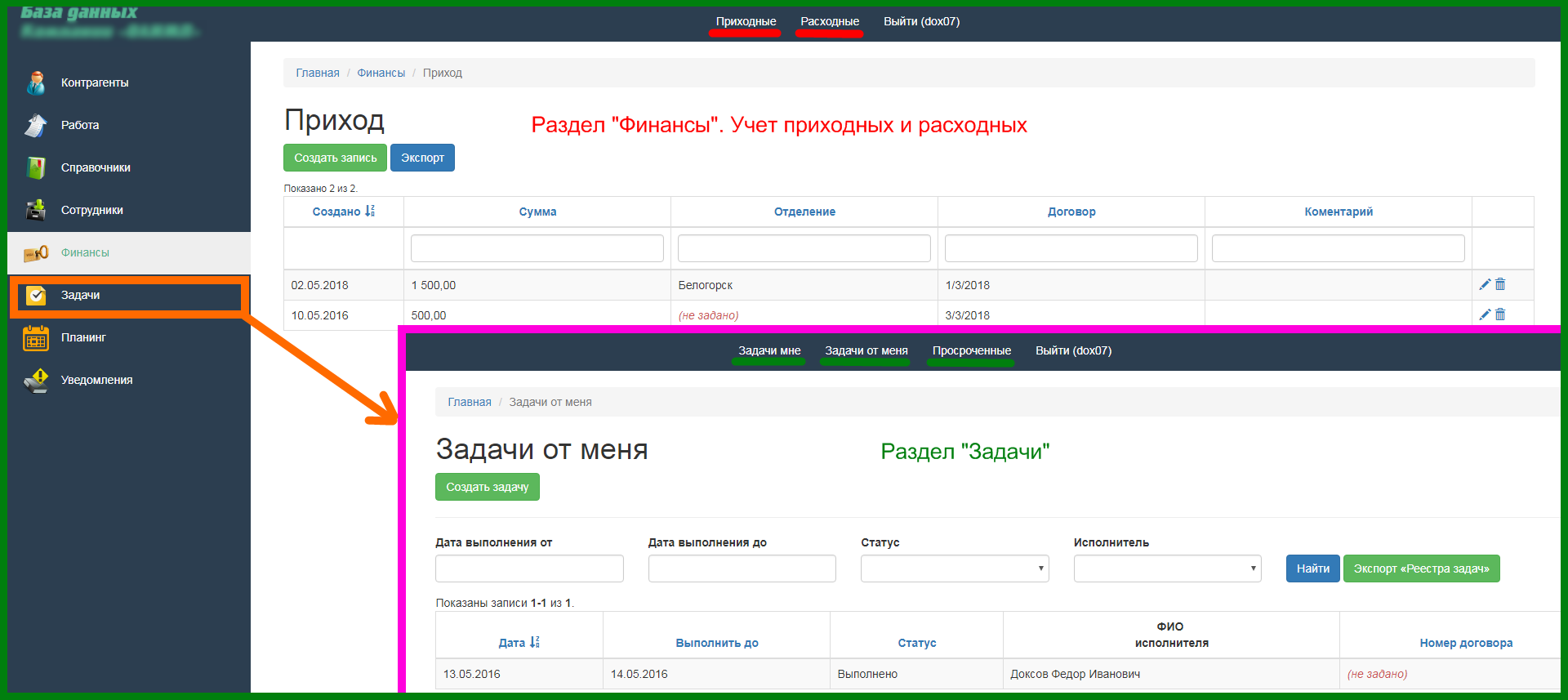Screen dimensions: 1568x700
Task: Select Уведомления label in sidebar
Action: (x=96, y=380)
